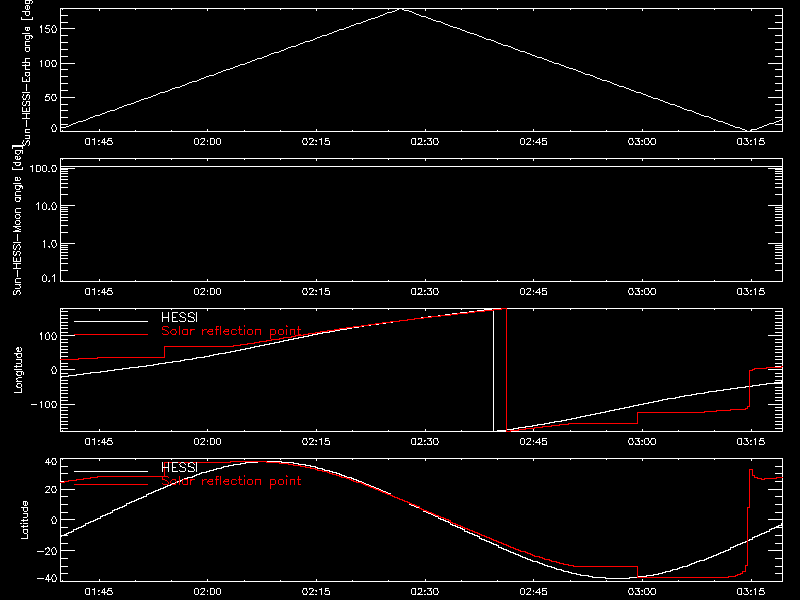Click 03:15 label under Earth angle plot

(x=751, y=142)
